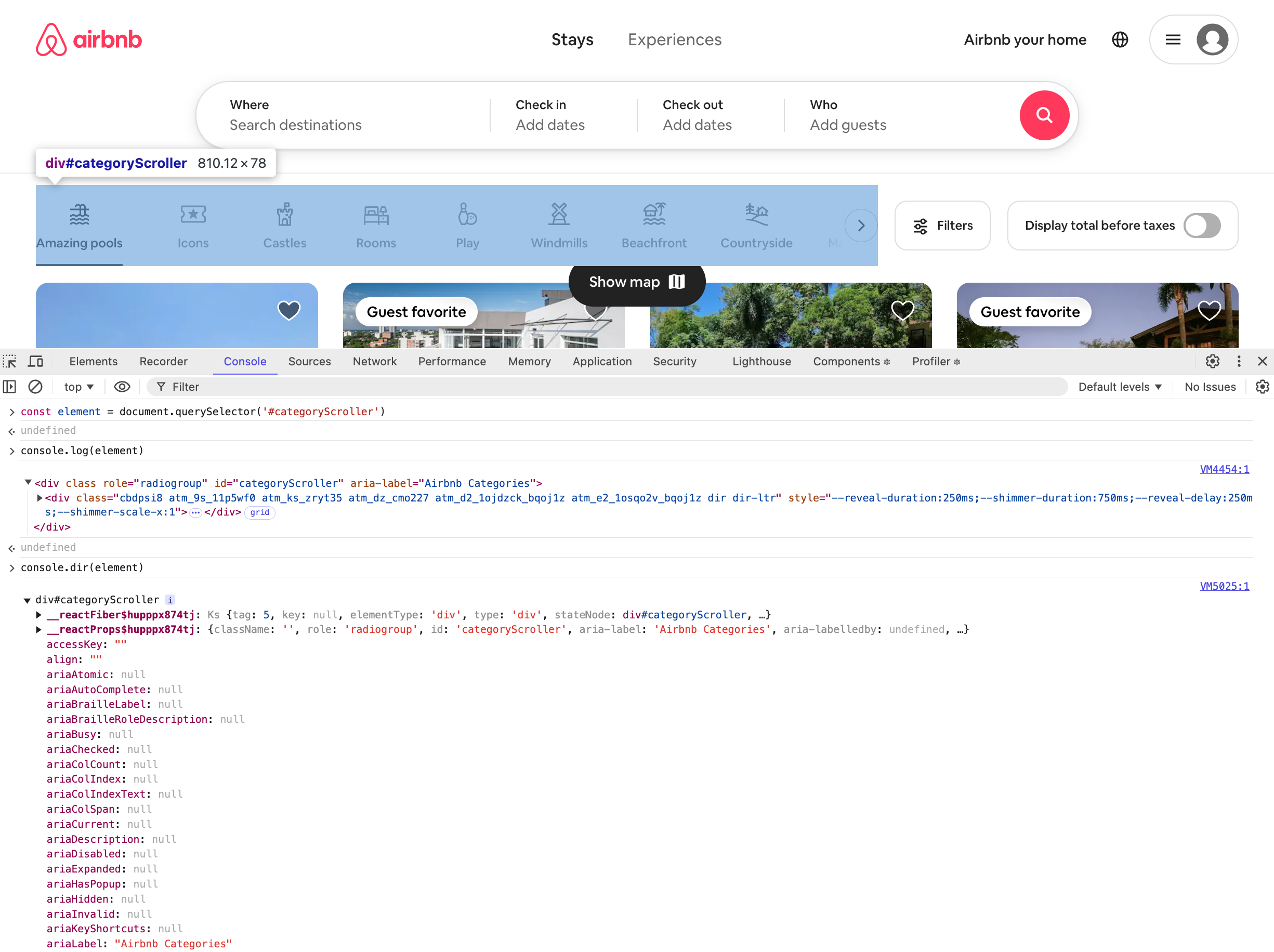Favorite the first listing with heart icon
1274x952 pixels.
point(288,310)
